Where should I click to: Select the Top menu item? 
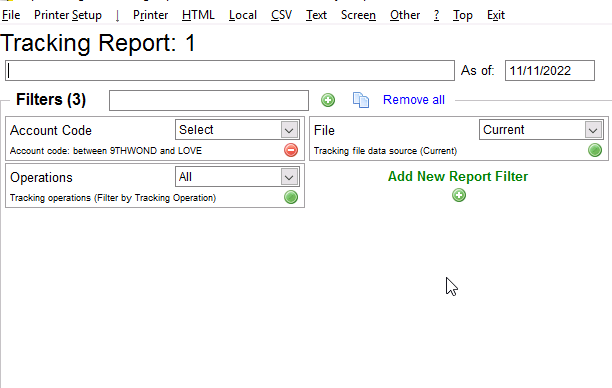coord(463,15)
